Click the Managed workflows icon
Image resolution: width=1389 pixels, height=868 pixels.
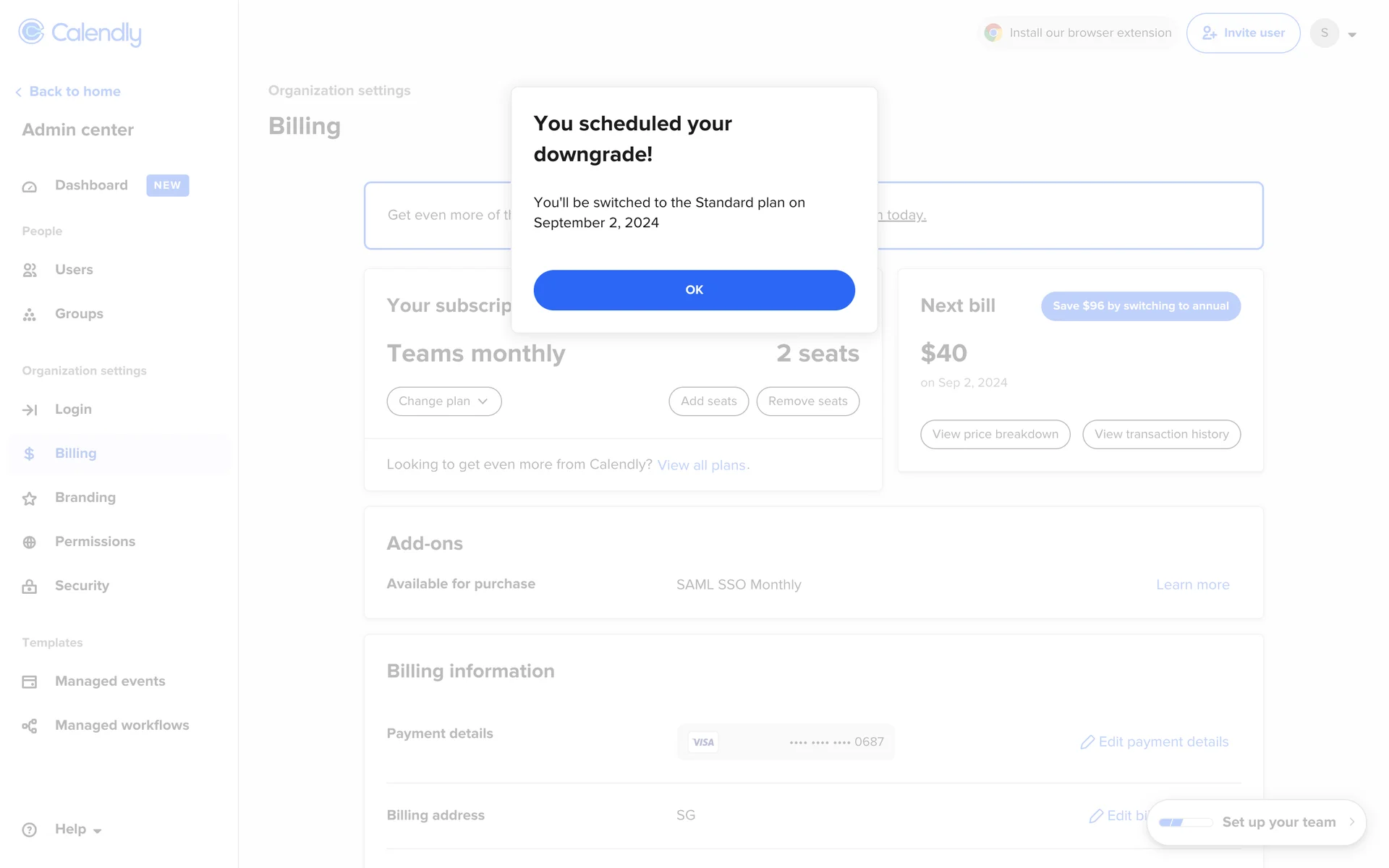tap(30, 726)
